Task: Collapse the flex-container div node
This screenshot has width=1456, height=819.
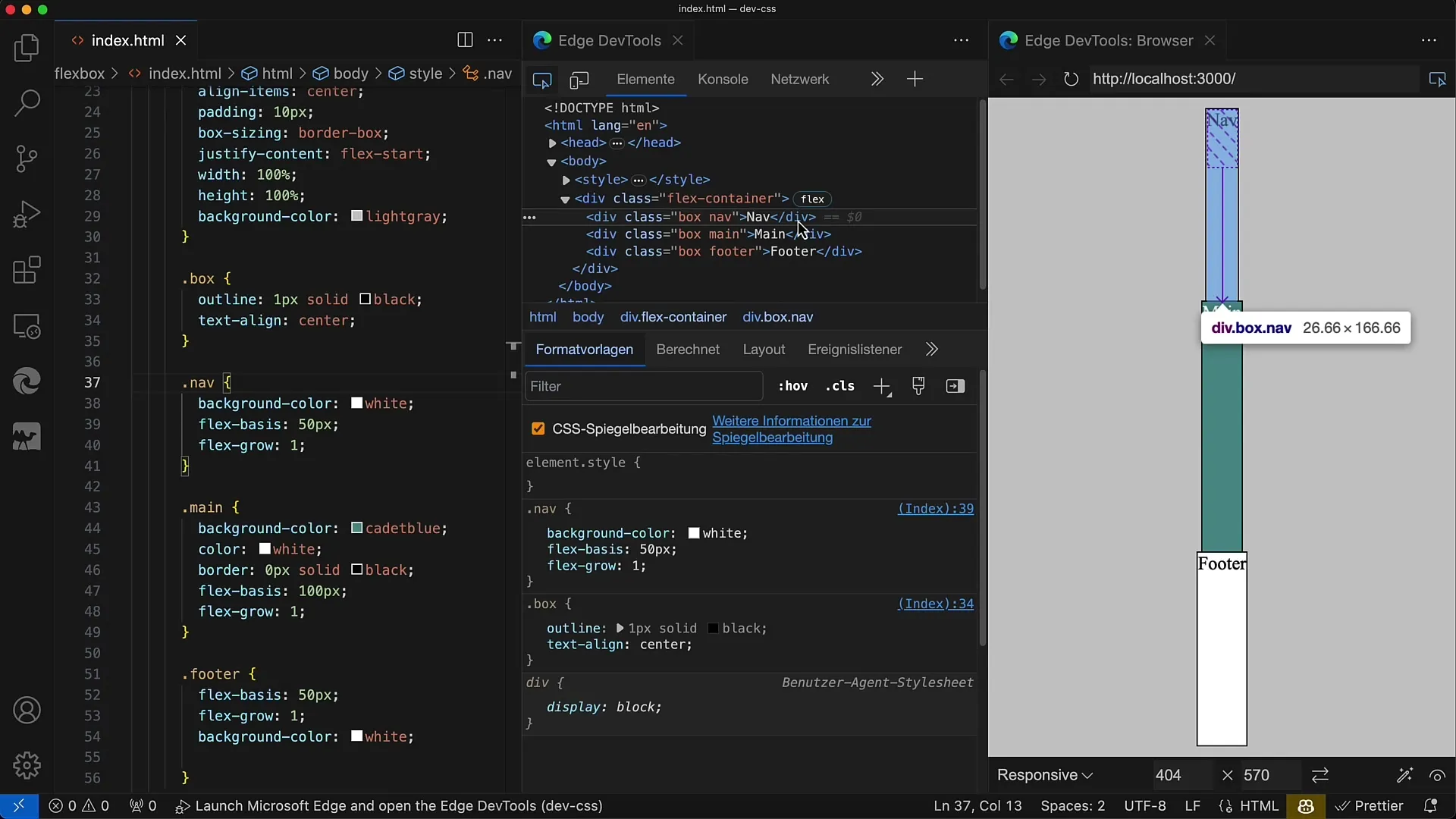Action: click(565, 199)
